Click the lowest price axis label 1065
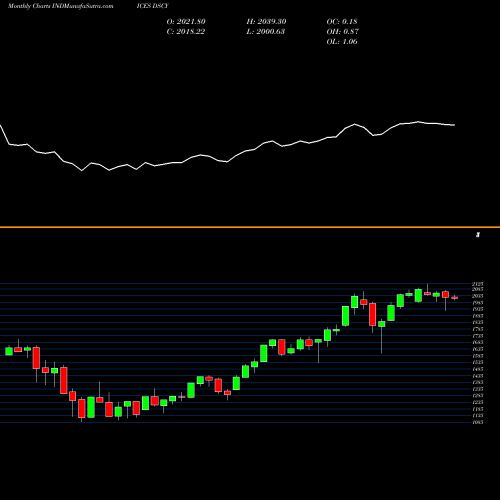Image resolution: width=500 pixels, height=500 pixels. (478, 422)
